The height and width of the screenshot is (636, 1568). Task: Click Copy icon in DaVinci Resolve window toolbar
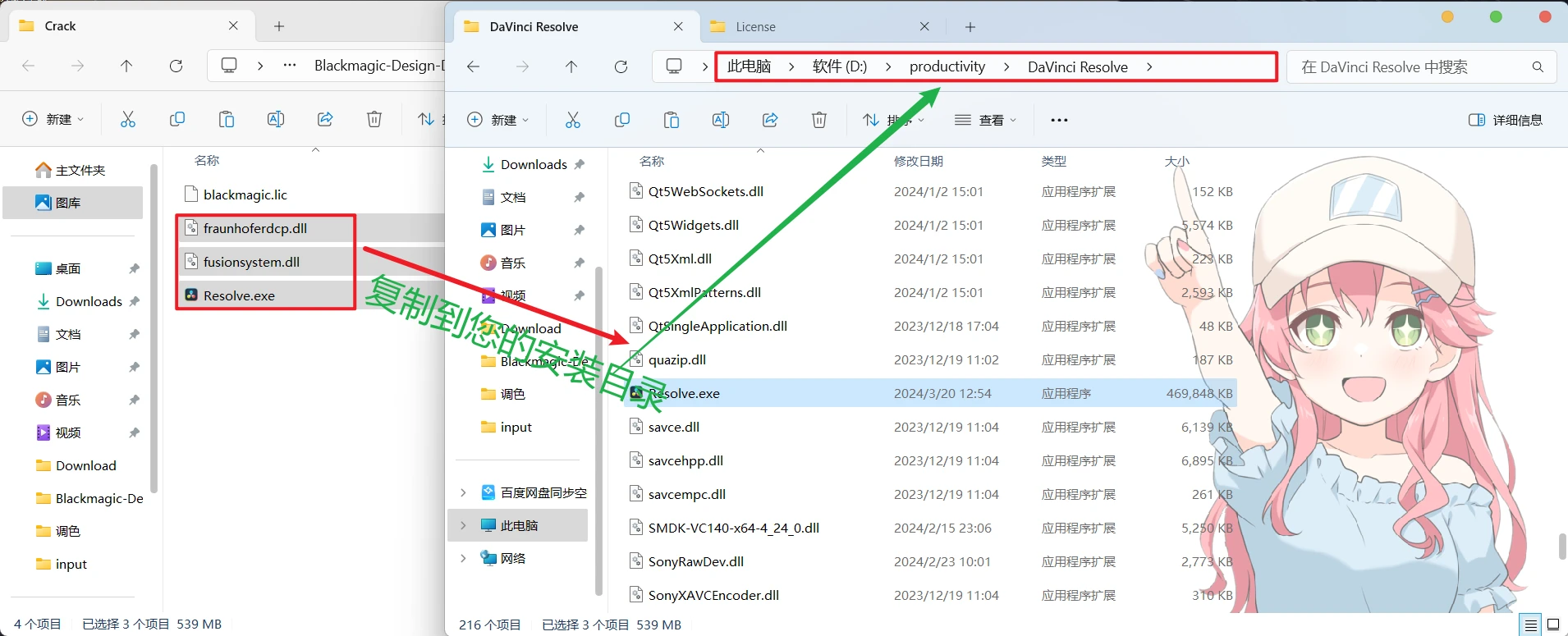622,120
